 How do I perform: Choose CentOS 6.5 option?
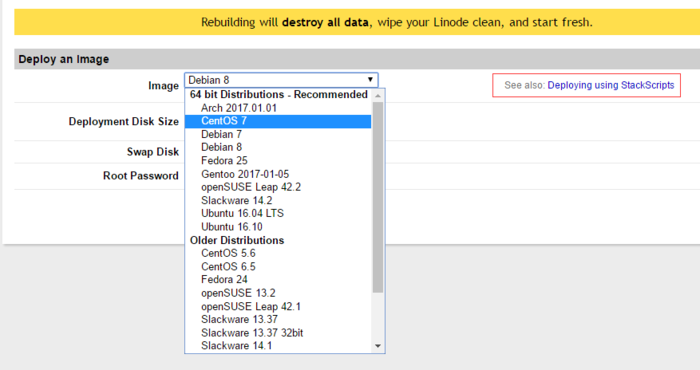278,266
